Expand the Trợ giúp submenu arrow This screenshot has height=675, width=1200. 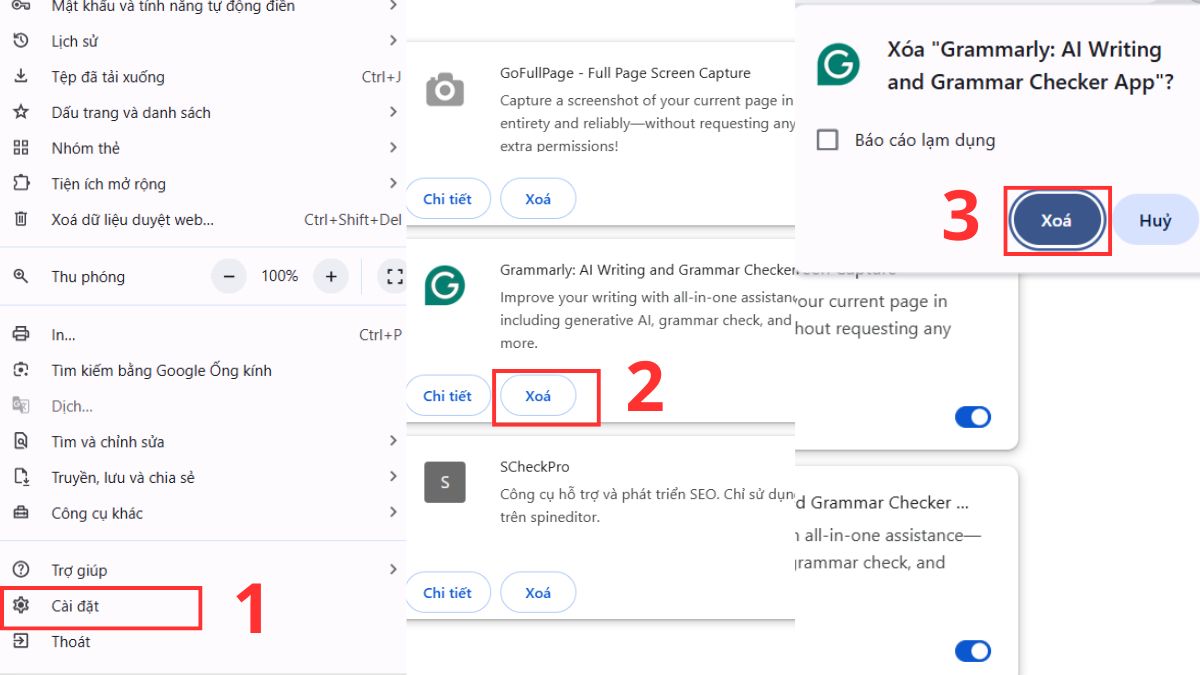[393, 570]
